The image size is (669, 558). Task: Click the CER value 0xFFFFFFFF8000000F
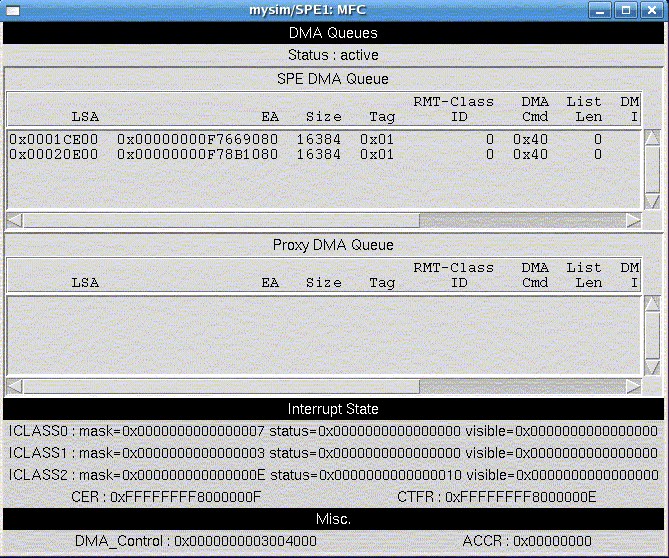coord(186,497)
